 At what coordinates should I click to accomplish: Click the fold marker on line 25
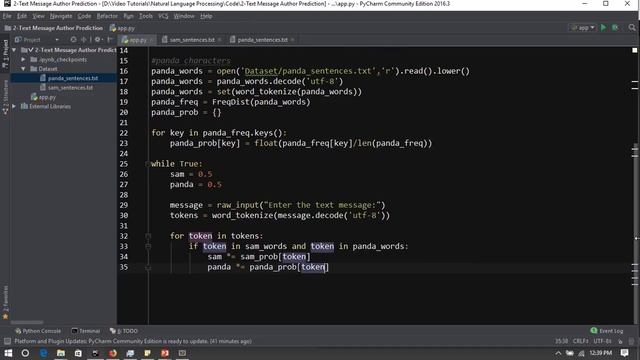(x=148, y=164)
